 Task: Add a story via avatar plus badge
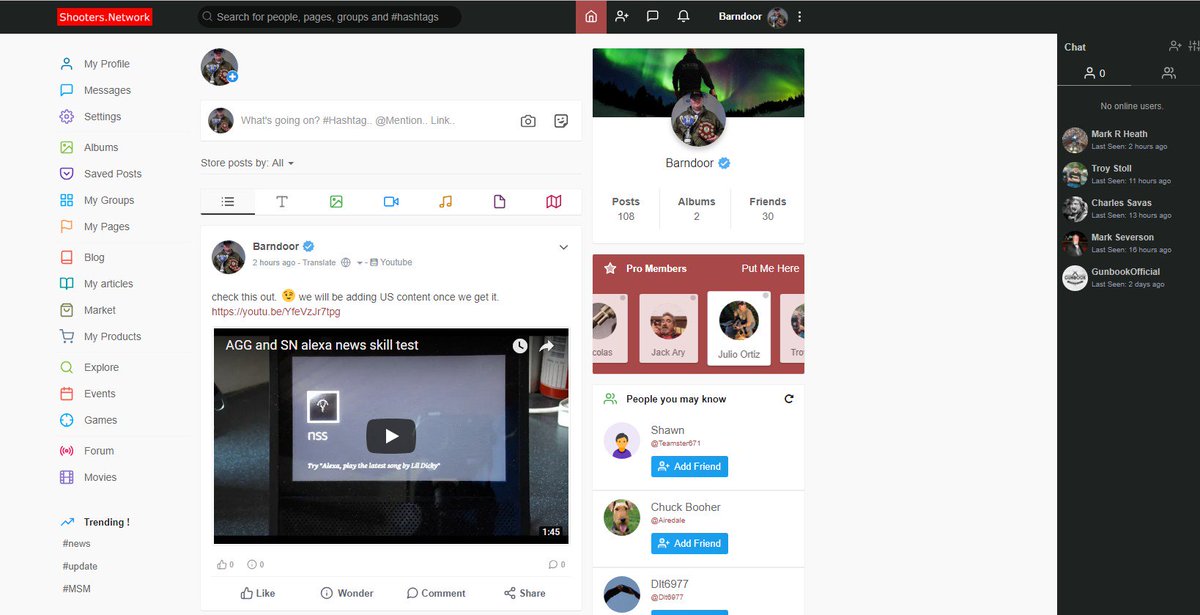(232, 77)
